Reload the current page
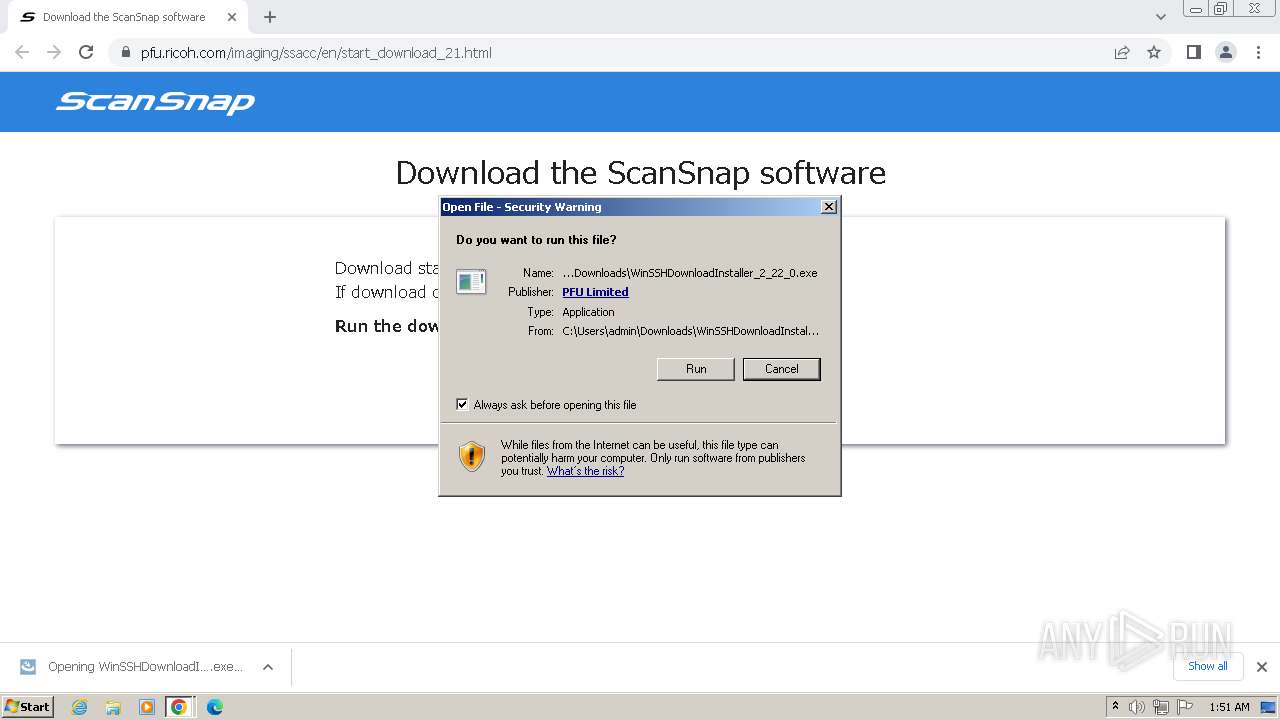The image size is (1280, 720). tap(86, 52)
